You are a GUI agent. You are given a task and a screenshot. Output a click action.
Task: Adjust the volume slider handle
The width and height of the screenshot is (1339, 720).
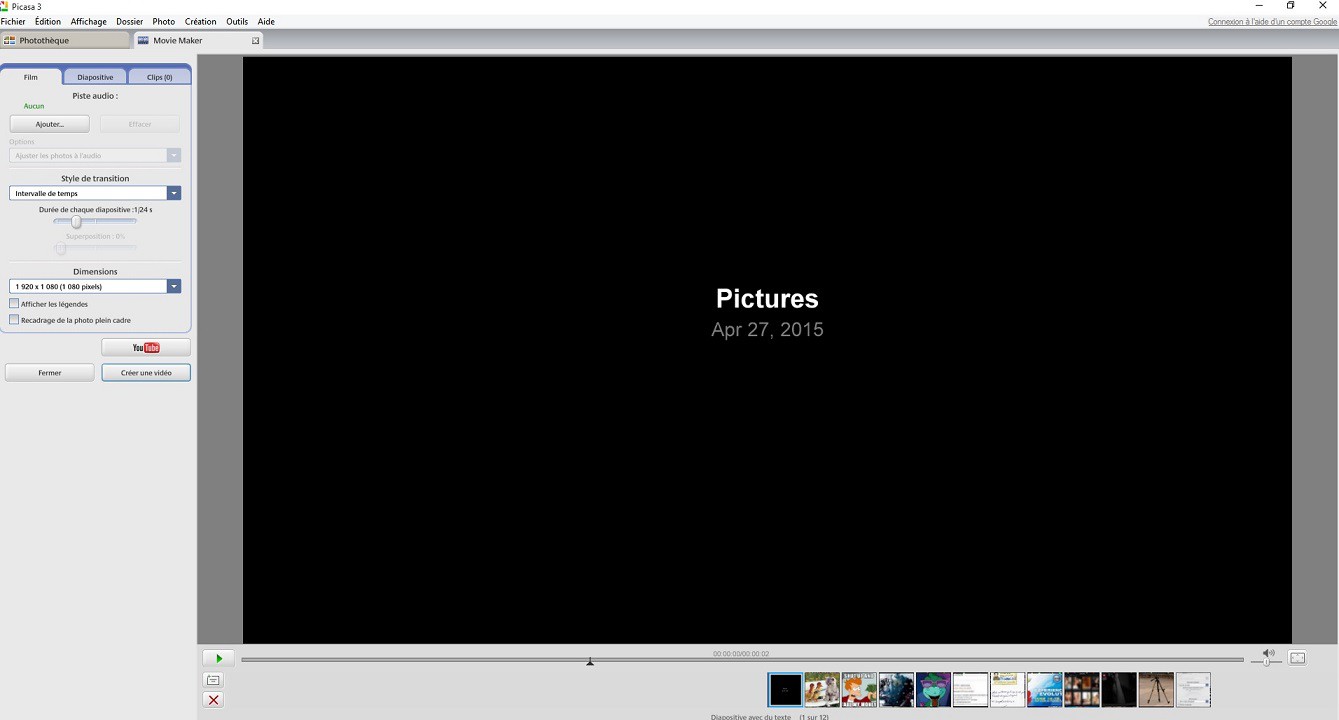(1266, 661)
